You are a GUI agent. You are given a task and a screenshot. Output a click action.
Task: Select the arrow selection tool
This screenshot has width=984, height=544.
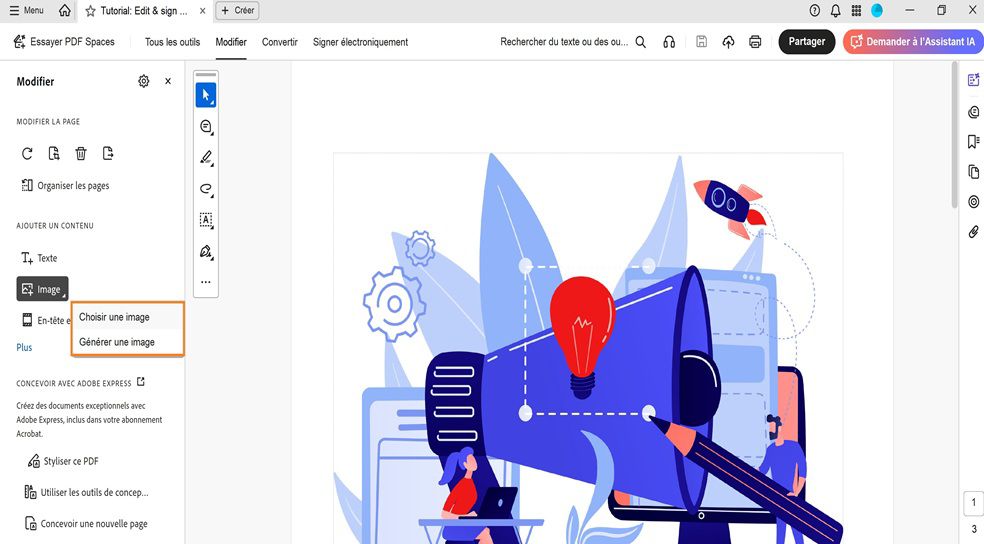click(x=206, y=95)
